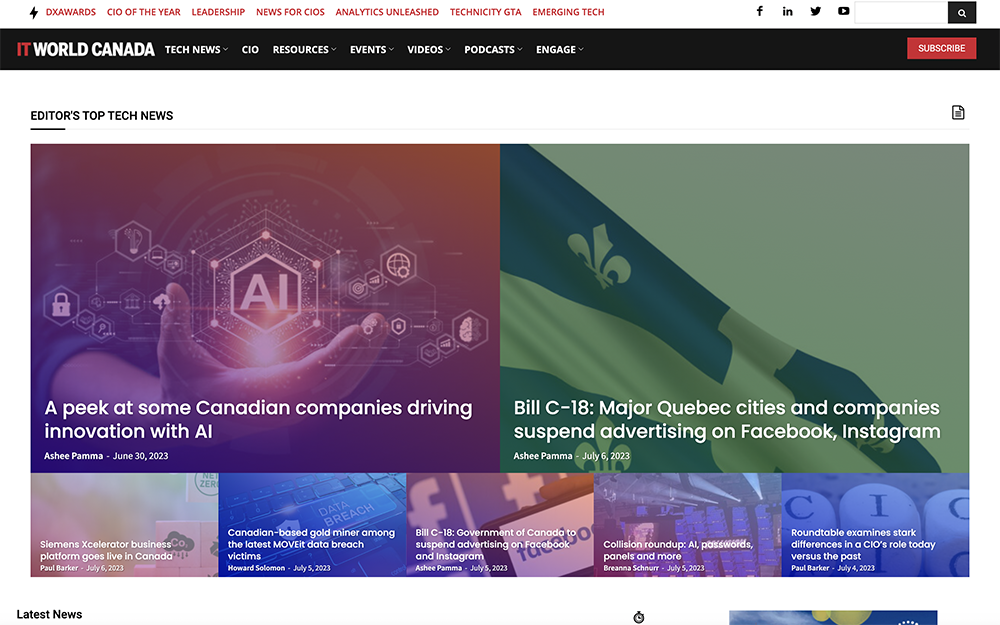Open the Siemens Xcelerator article tile
Screen dimensions: 1000x625
106,550
